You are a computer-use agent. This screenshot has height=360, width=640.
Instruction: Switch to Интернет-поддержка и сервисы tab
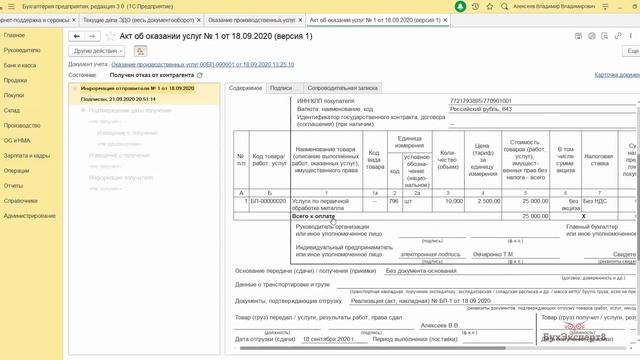coord(35,20)
